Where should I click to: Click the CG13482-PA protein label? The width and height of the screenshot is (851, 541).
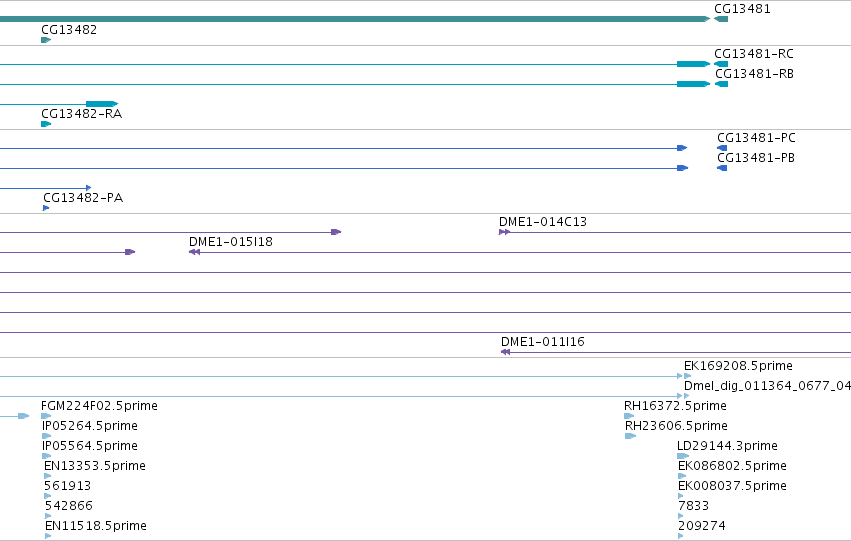(83, 198)
